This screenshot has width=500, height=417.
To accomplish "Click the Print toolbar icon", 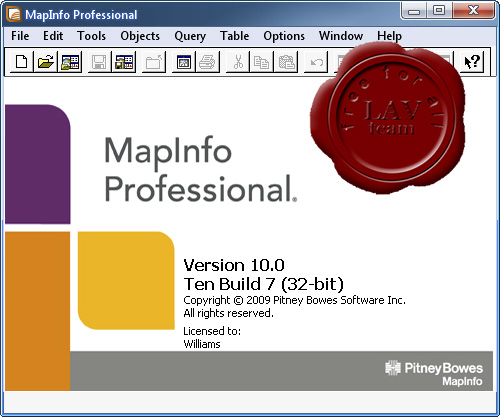I will [208, 62].
